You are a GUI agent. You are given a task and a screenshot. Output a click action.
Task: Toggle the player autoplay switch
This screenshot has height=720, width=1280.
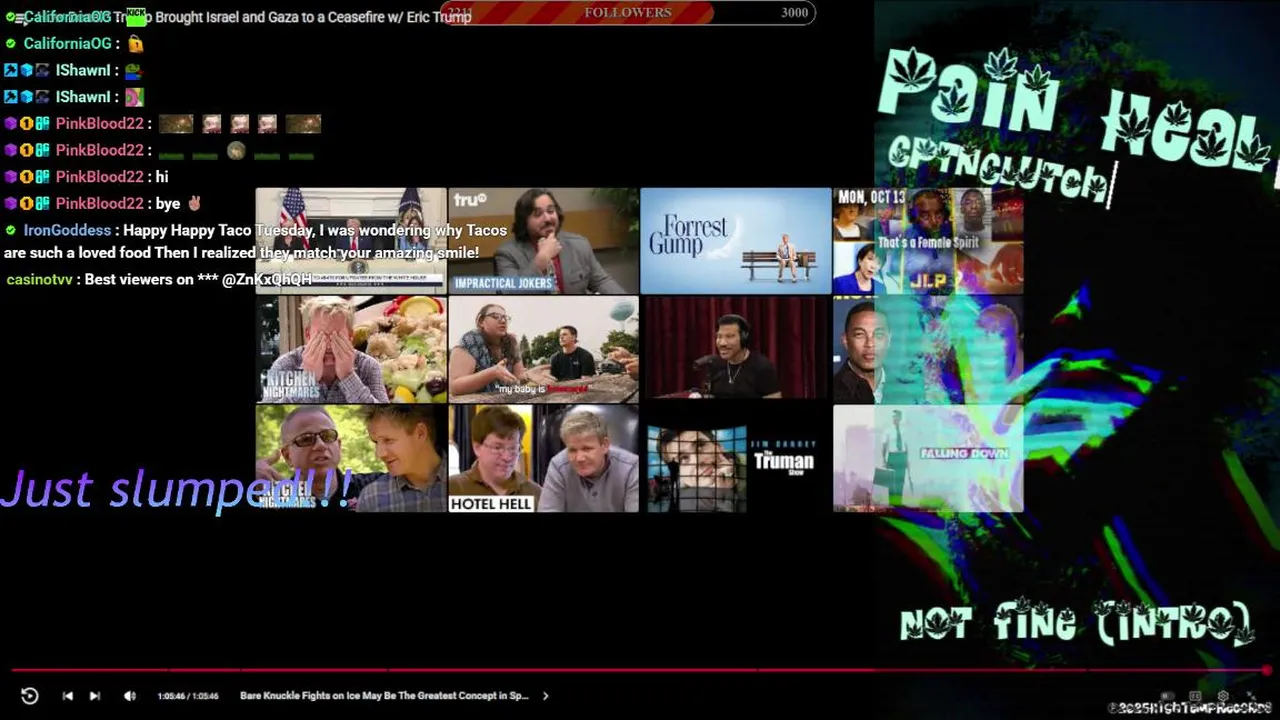[1166, 696]
